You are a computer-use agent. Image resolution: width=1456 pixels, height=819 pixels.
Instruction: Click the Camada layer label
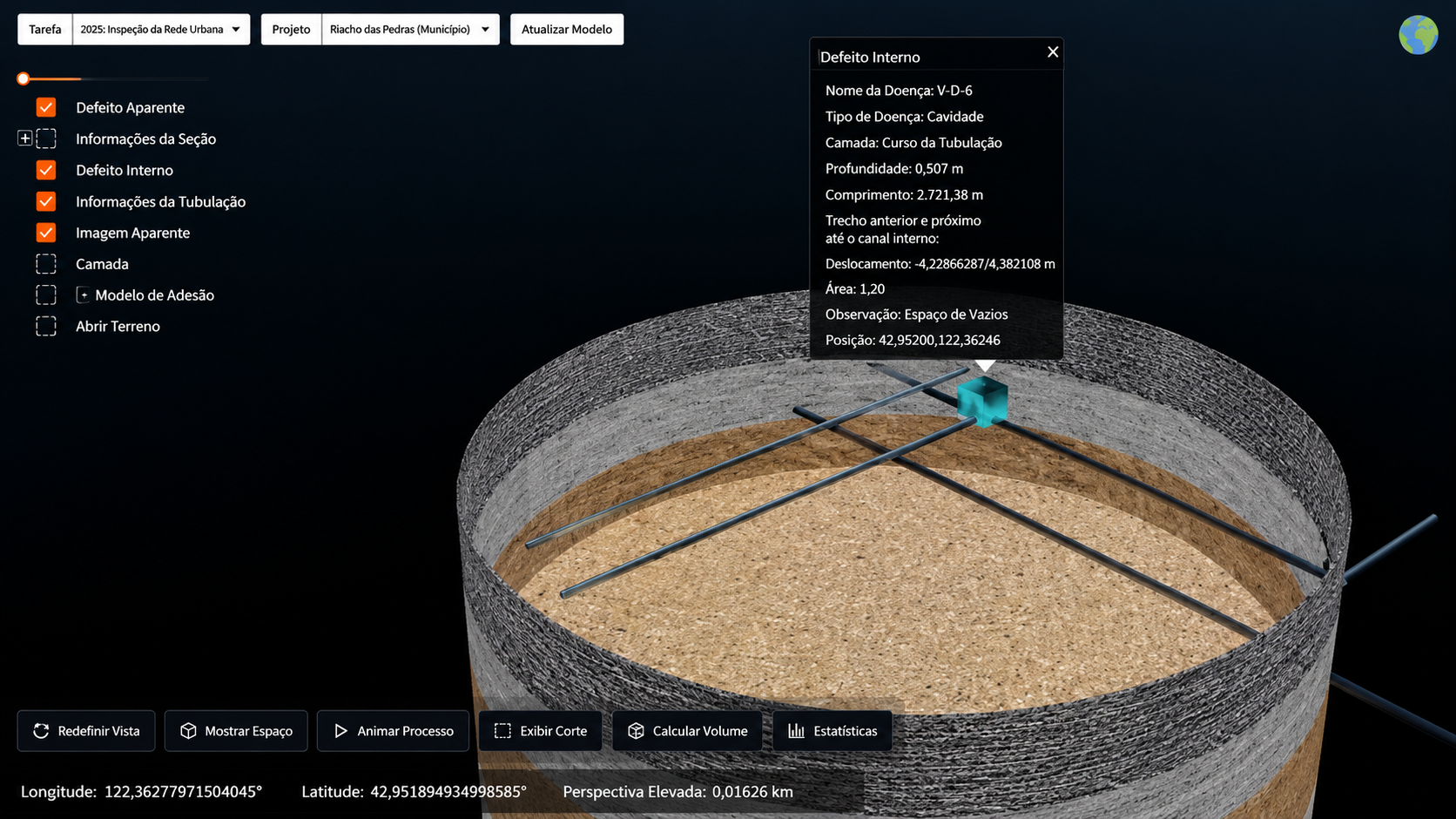click(102, 264)
